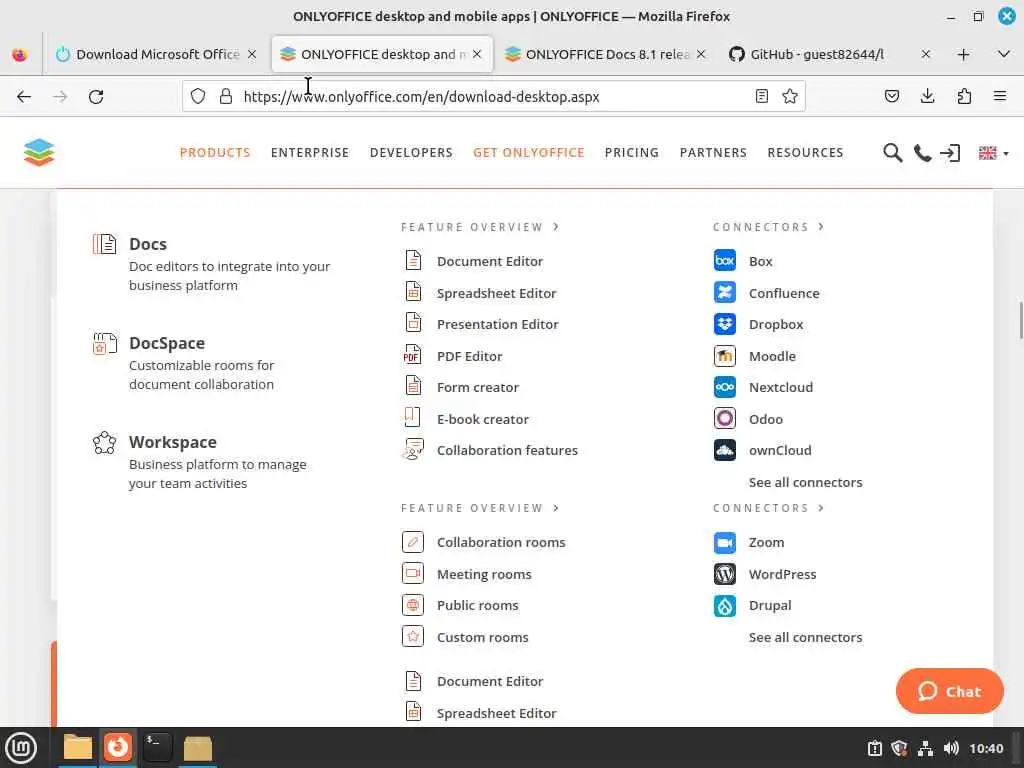Reload the current page
1024x768 pixels.
pyautogui.click(x=96, y=97)
